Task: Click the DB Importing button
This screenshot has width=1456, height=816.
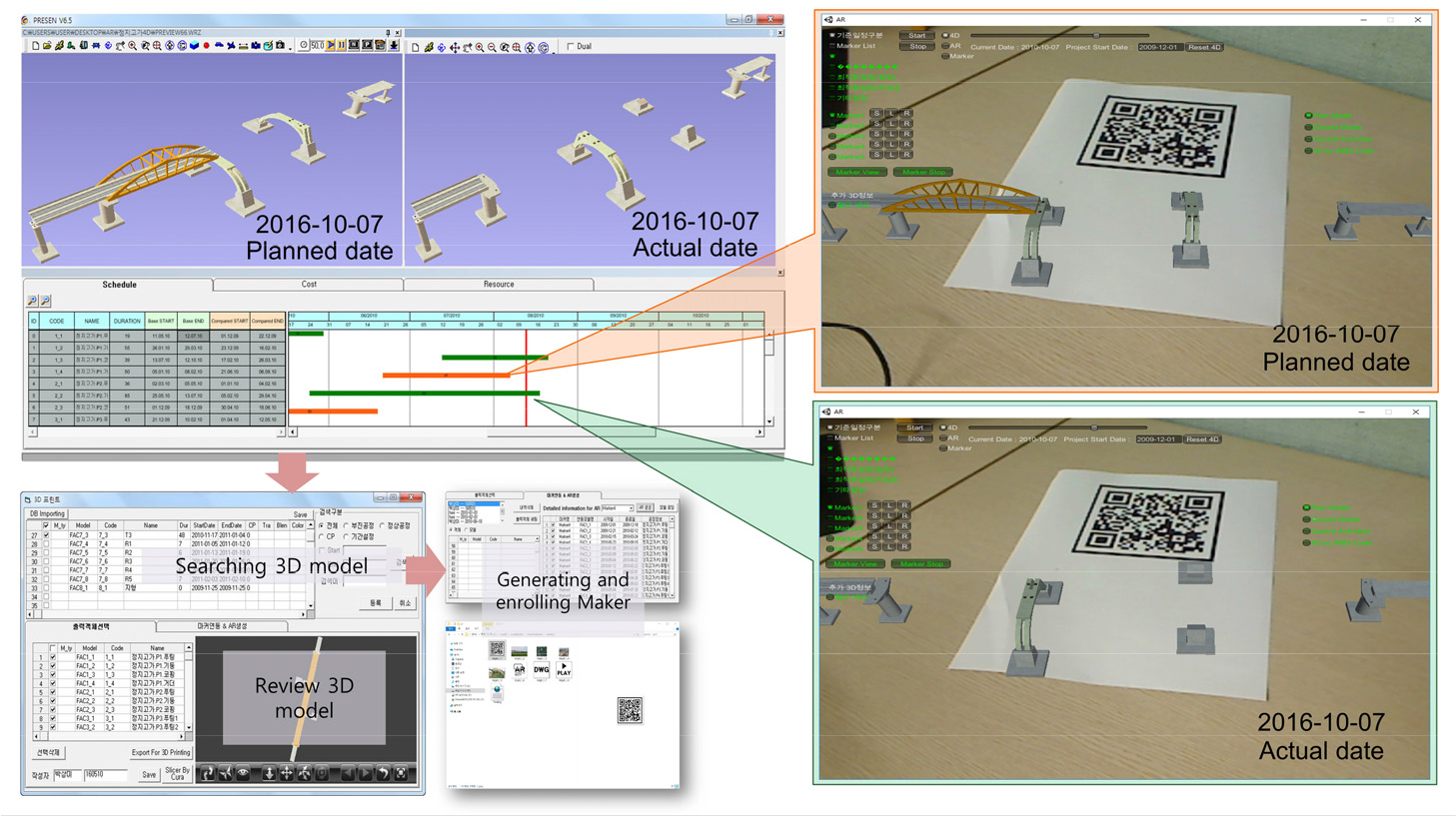Action: coord(47,513)
